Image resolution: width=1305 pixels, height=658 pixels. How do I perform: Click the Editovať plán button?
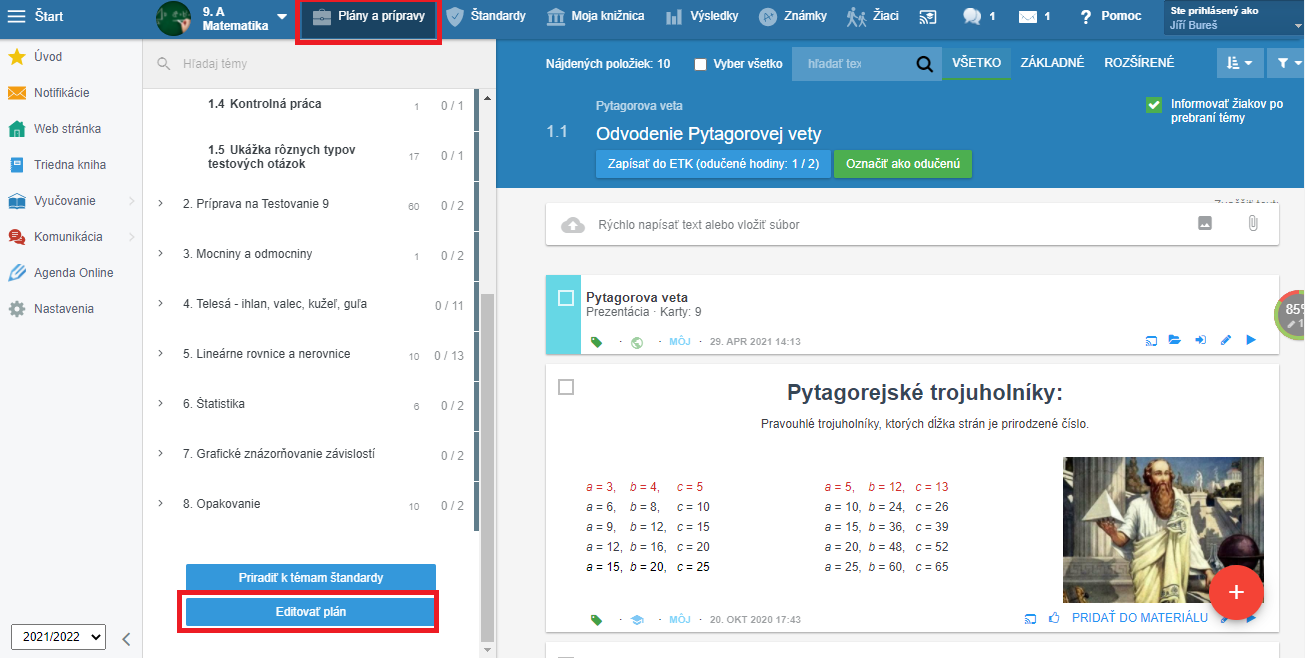pyautogui.click(x=310, y=611)
